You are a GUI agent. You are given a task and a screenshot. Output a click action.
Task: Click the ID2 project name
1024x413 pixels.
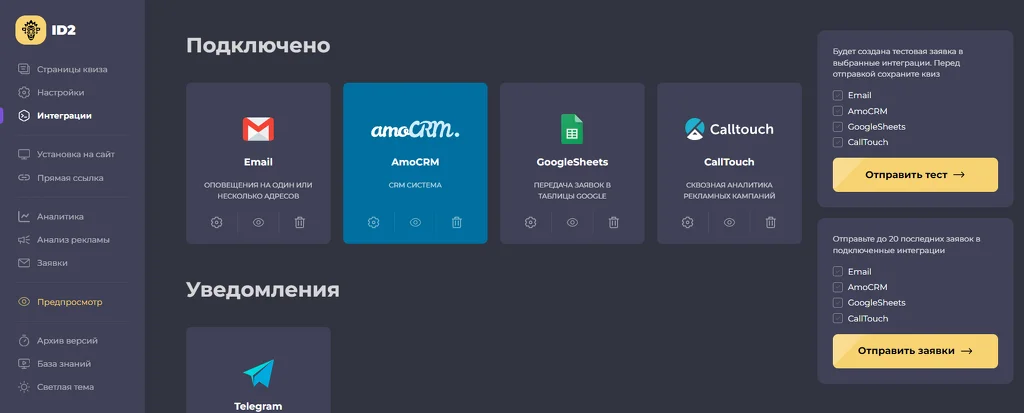[64, 30]
